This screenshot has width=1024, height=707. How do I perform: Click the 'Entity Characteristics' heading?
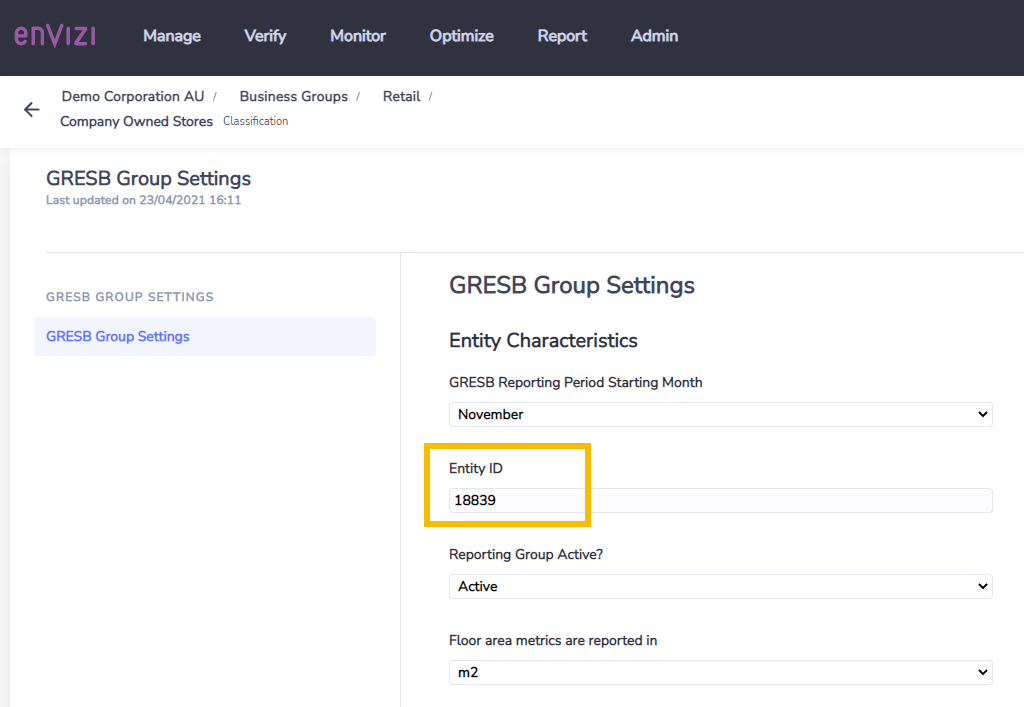point(543,341)
